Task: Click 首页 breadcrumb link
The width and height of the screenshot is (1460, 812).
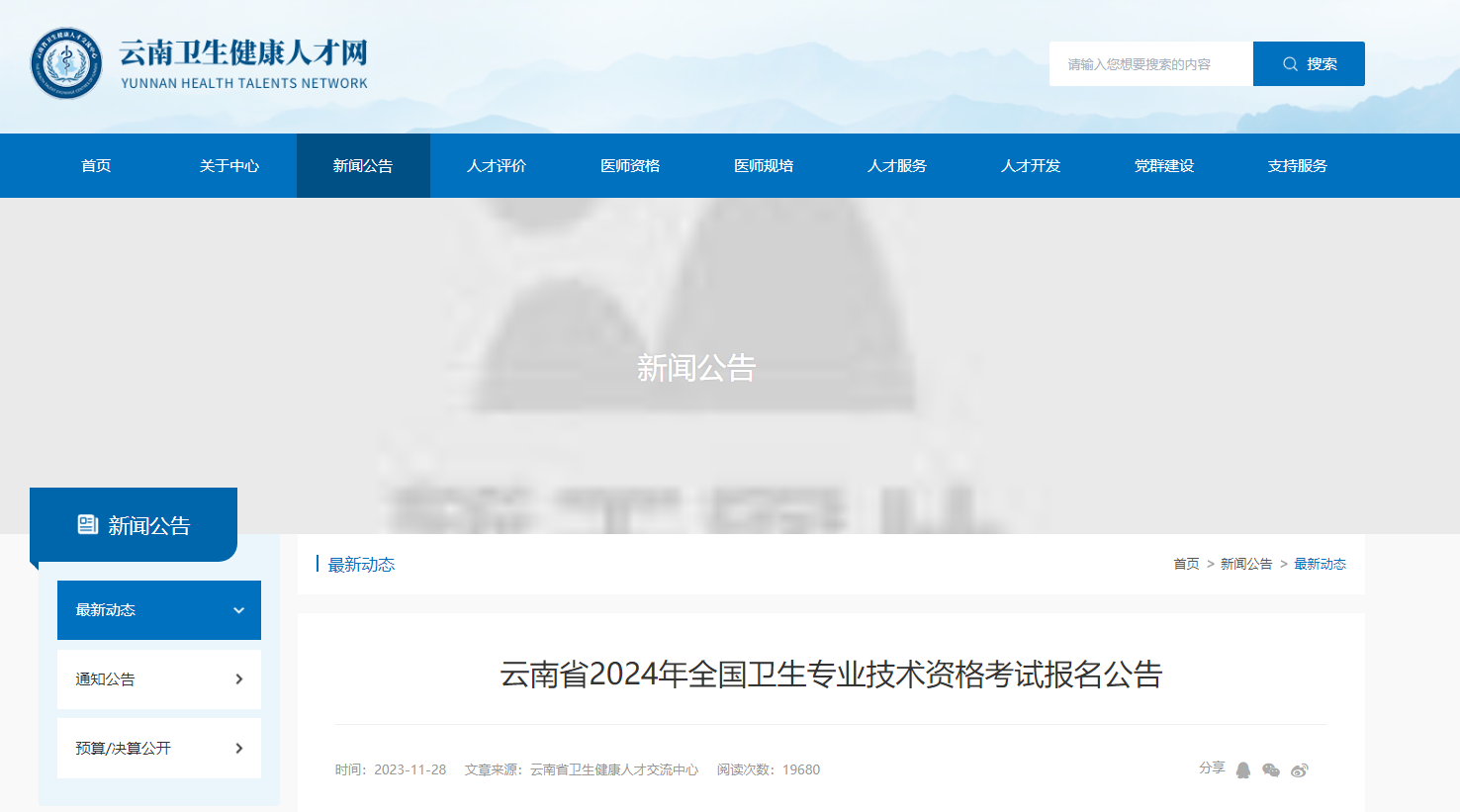Action: (1186, 564)
